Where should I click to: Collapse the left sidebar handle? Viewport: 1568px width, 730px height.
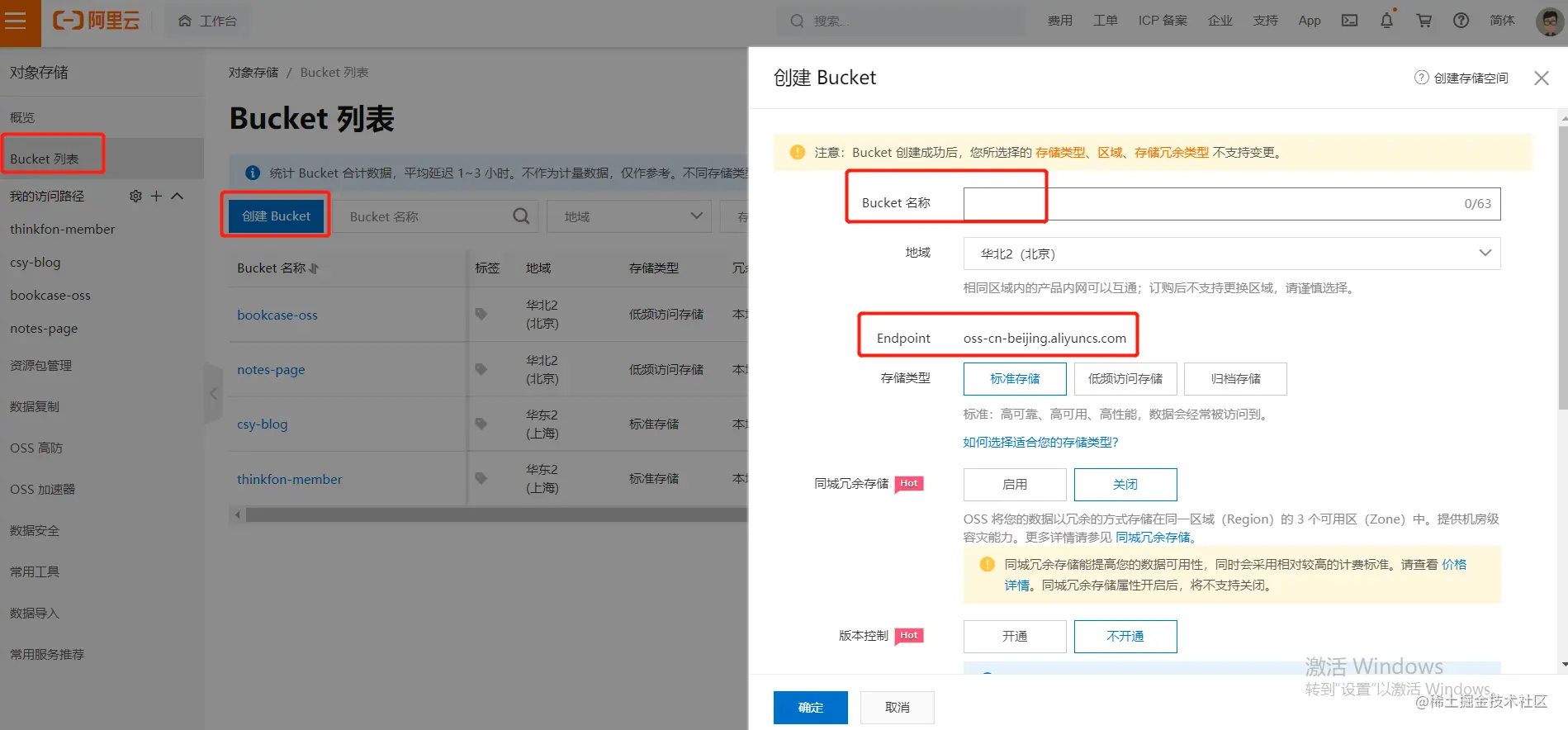click(213, 393)
